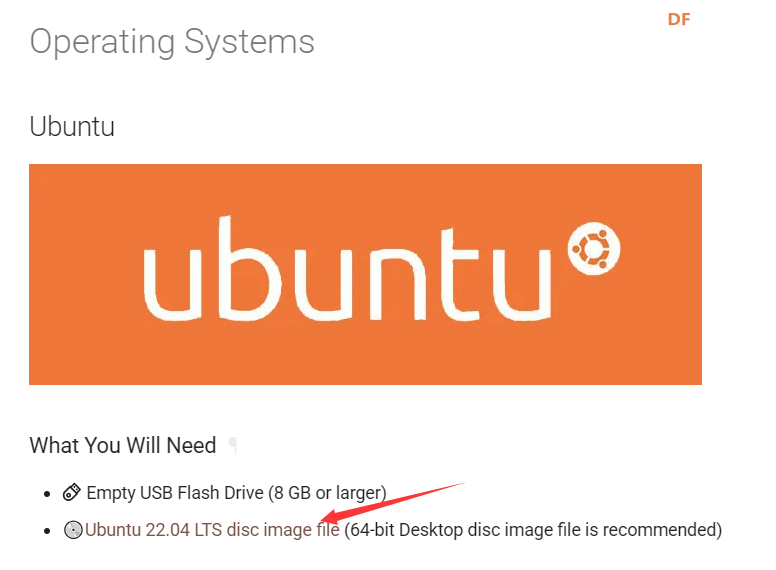The image size is (776, 570).
Task: Open the Ubuntu 22.04 LTS disc image file link
Action: pyautogui.click(x=212, y=529)
